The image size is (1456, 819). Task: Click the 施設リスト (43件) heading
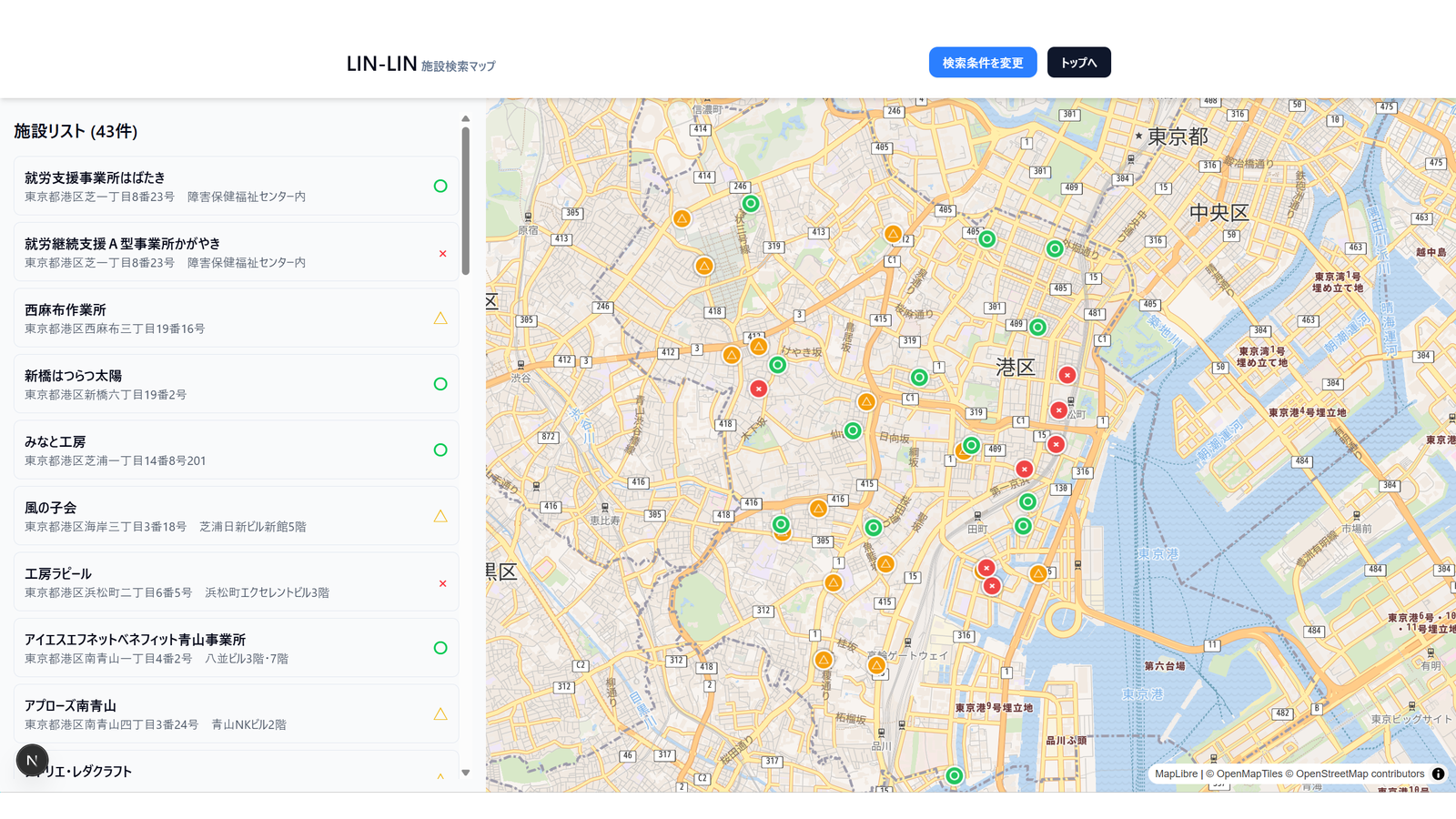[x=76, y=131]
